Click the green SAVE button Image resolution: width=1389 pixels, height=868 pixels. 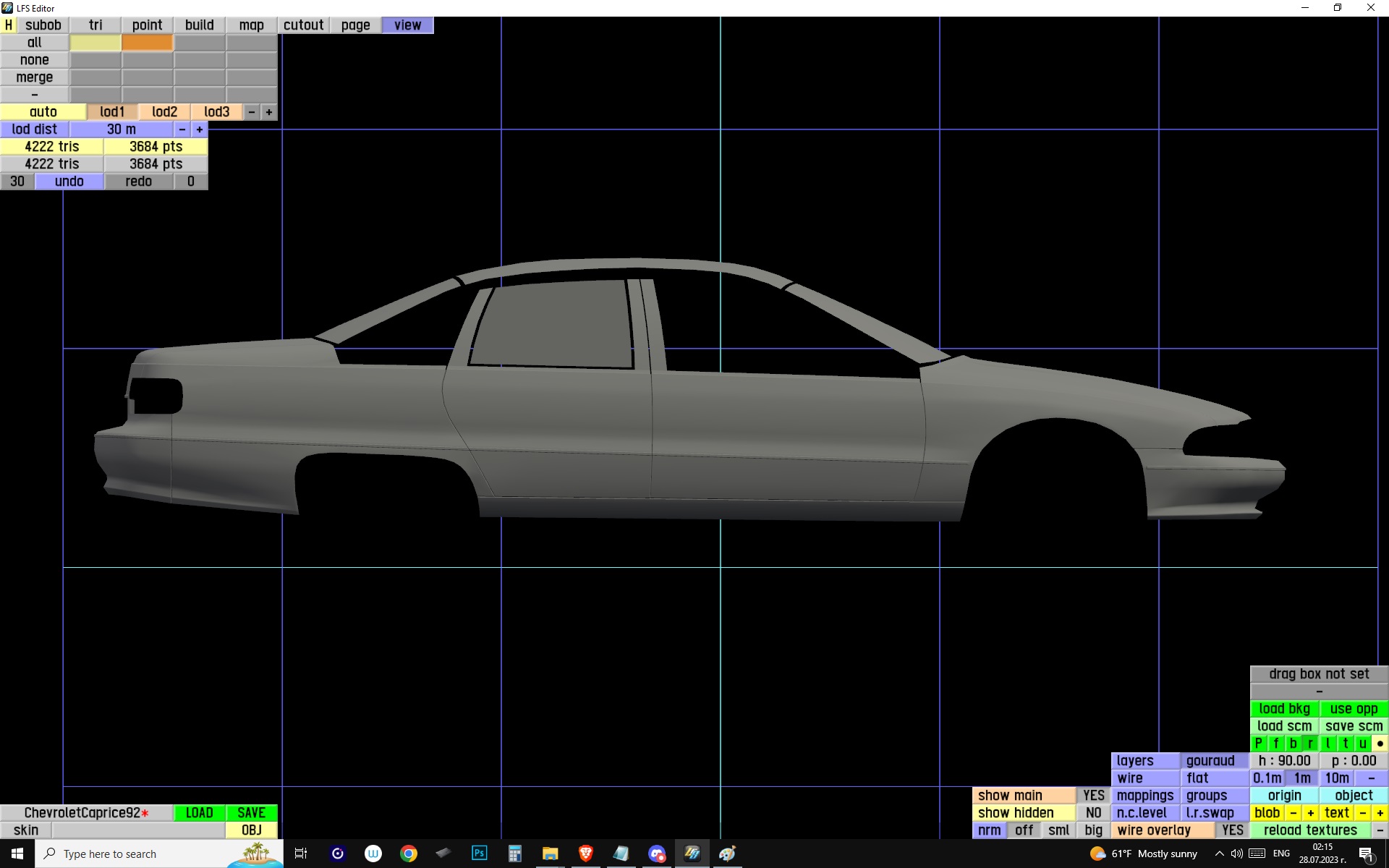click(251, 813)
